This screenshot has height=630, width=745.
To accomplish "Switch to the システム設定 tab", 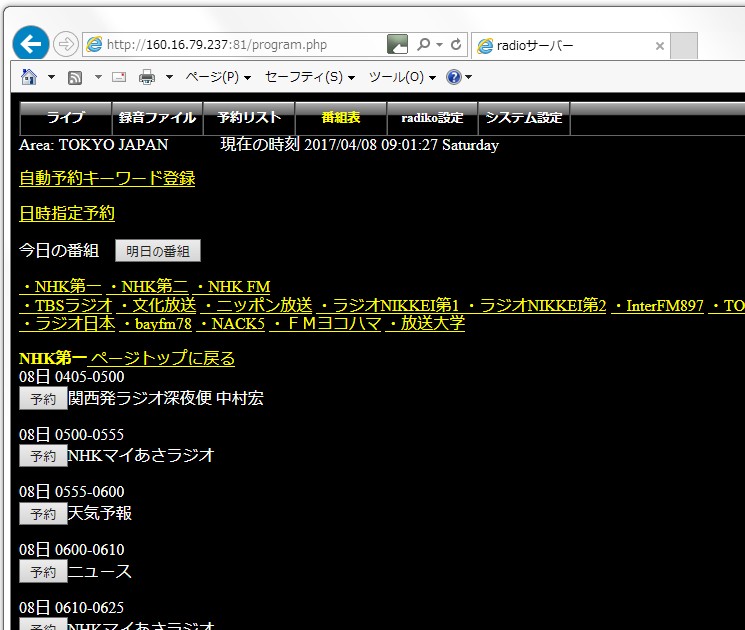I will coord(524,118).
